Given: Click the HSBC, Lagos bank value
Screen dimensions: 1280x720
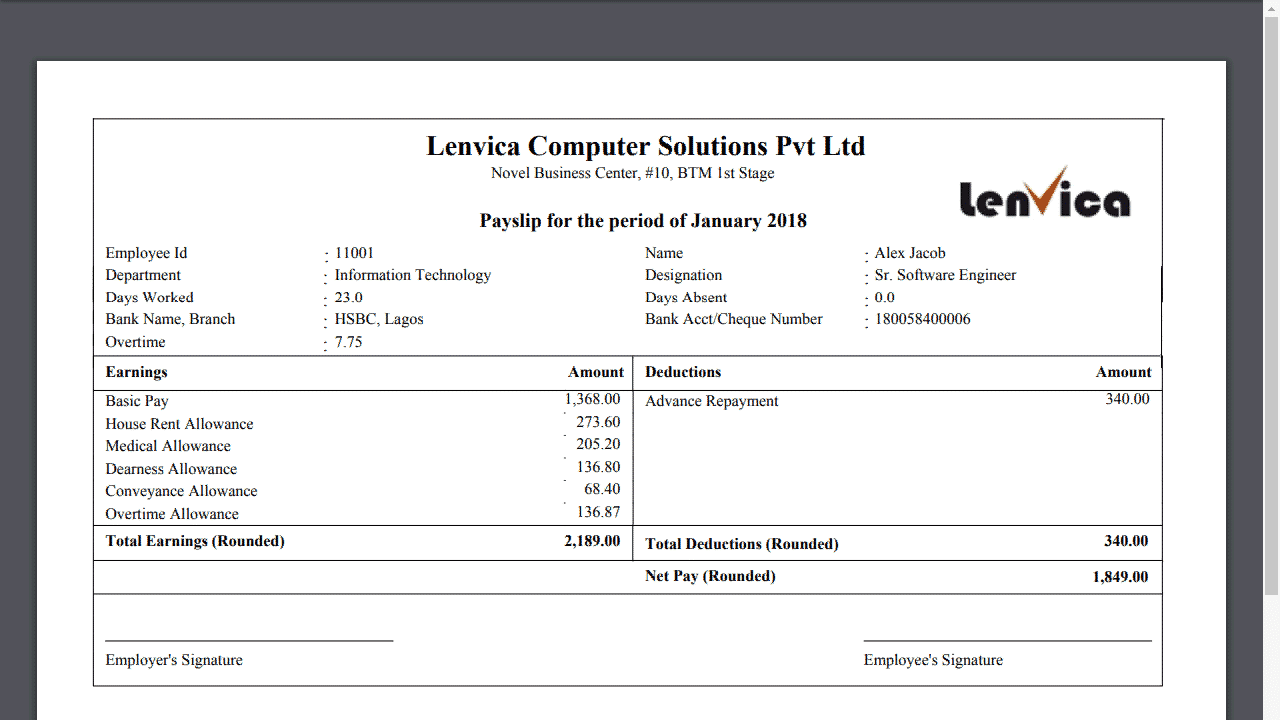Looking at the screenshot, I should click(x=379, y=319).
